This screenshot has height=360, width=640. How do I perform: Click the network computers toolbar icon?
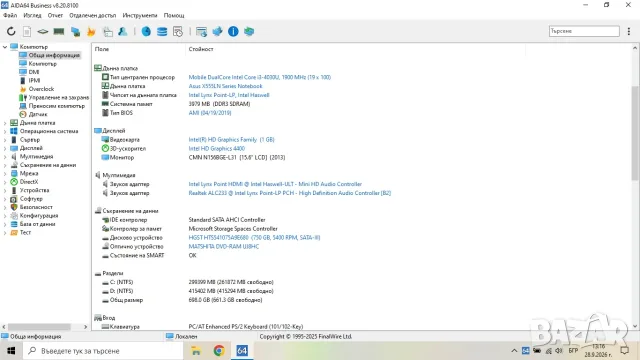point(75,31)
